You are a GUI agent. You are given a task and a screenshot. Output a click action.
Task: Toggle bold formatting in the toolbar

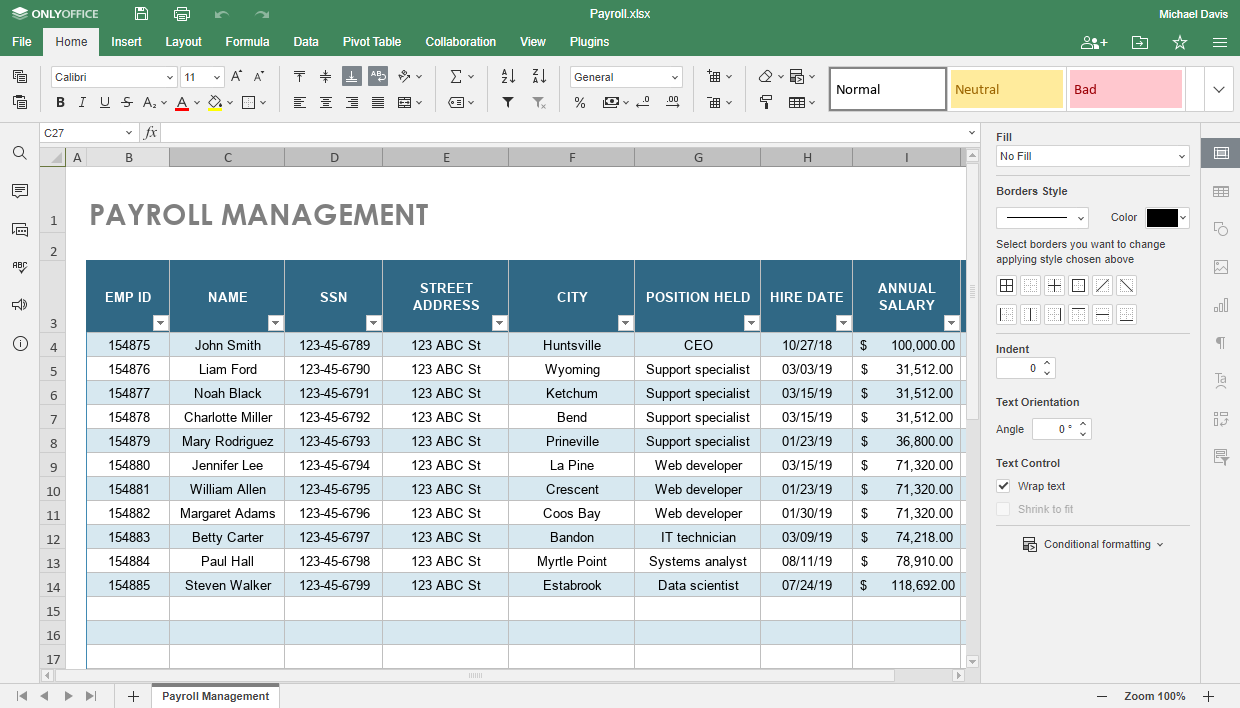[x=60, y=102]
